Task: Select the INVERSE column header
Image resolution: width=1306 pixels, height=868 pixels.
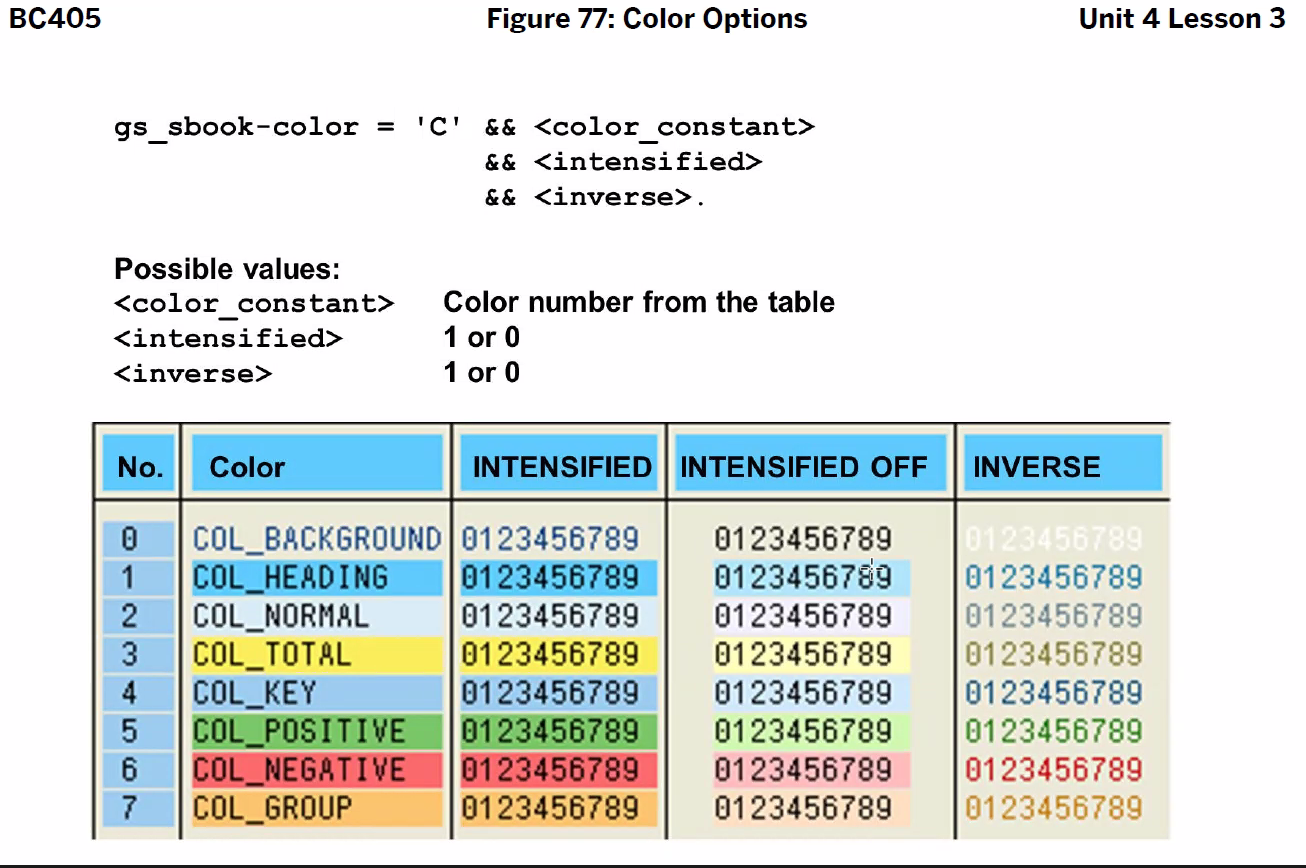Action: coord(1035,465)
